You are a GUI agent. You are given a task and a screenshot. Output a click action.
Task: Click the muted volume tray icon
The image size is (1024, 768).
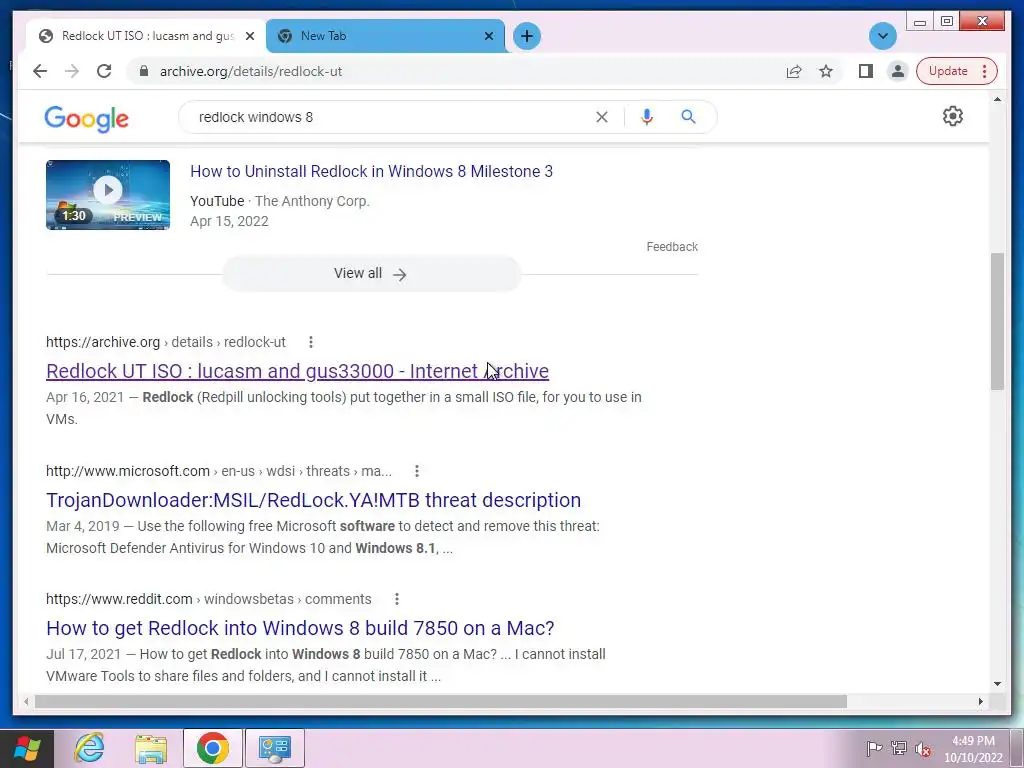pos(923,748)
